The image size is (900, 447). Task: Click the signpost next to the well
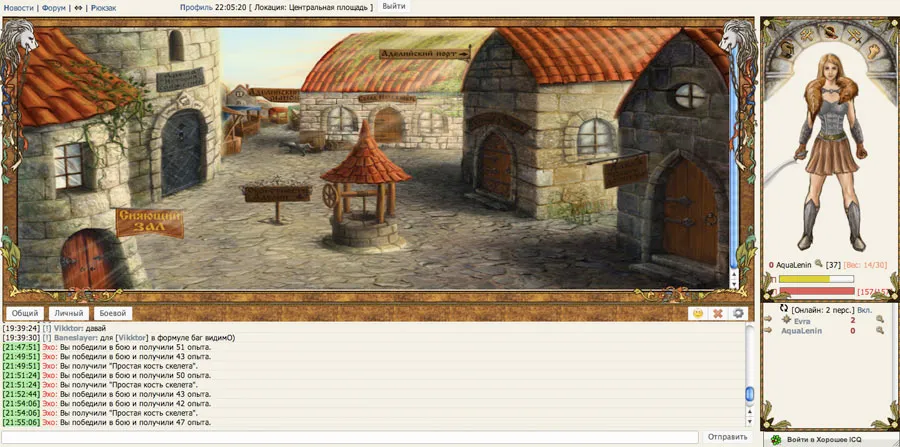277,194
